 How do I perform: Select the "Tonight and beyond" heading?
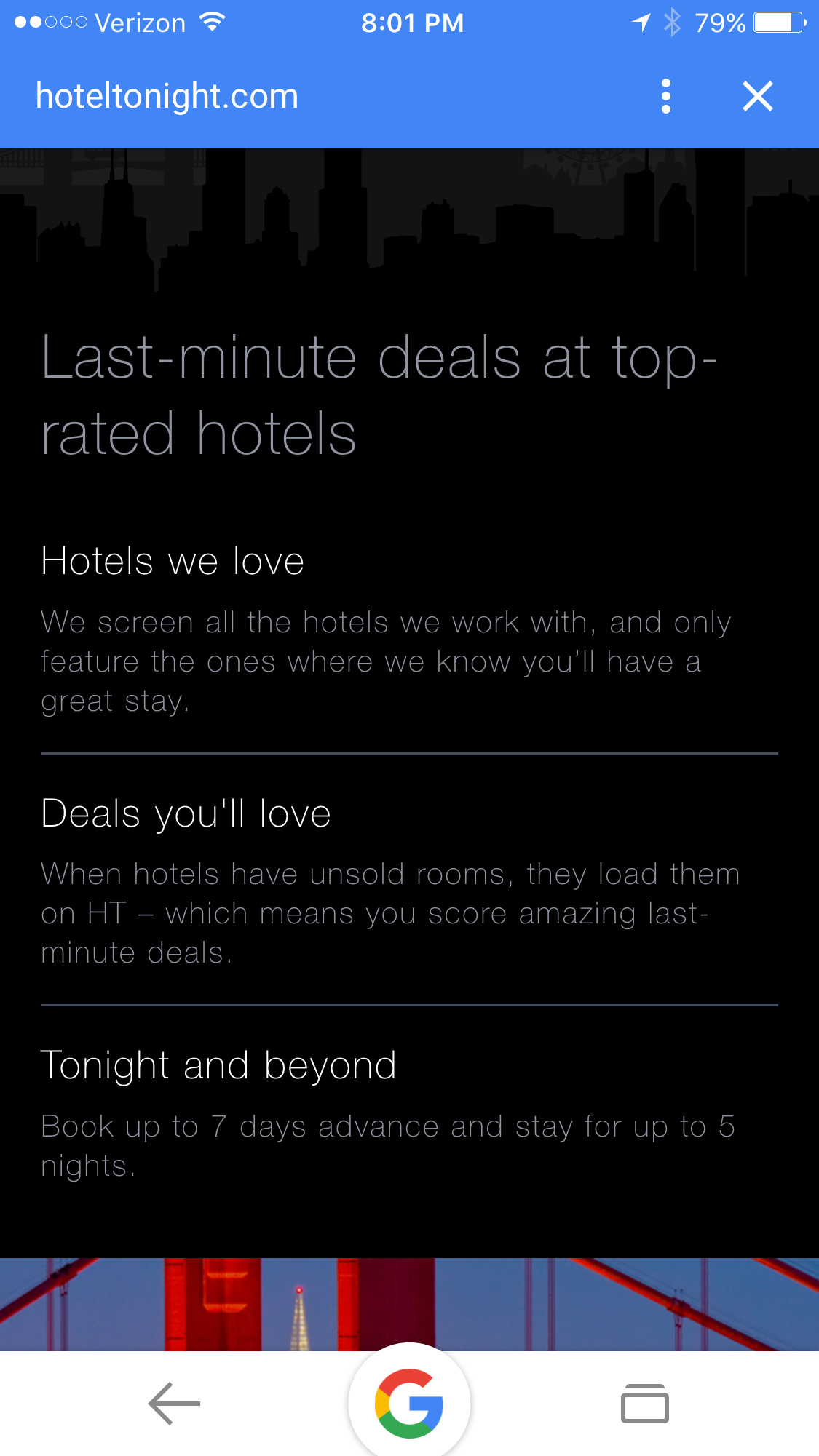pos(218,1065)
